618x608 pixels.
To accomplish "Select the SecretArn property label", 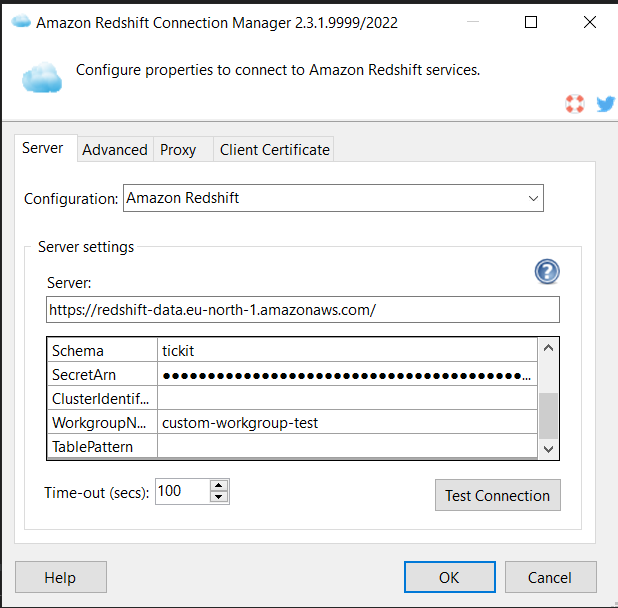I will click(102, 374).
